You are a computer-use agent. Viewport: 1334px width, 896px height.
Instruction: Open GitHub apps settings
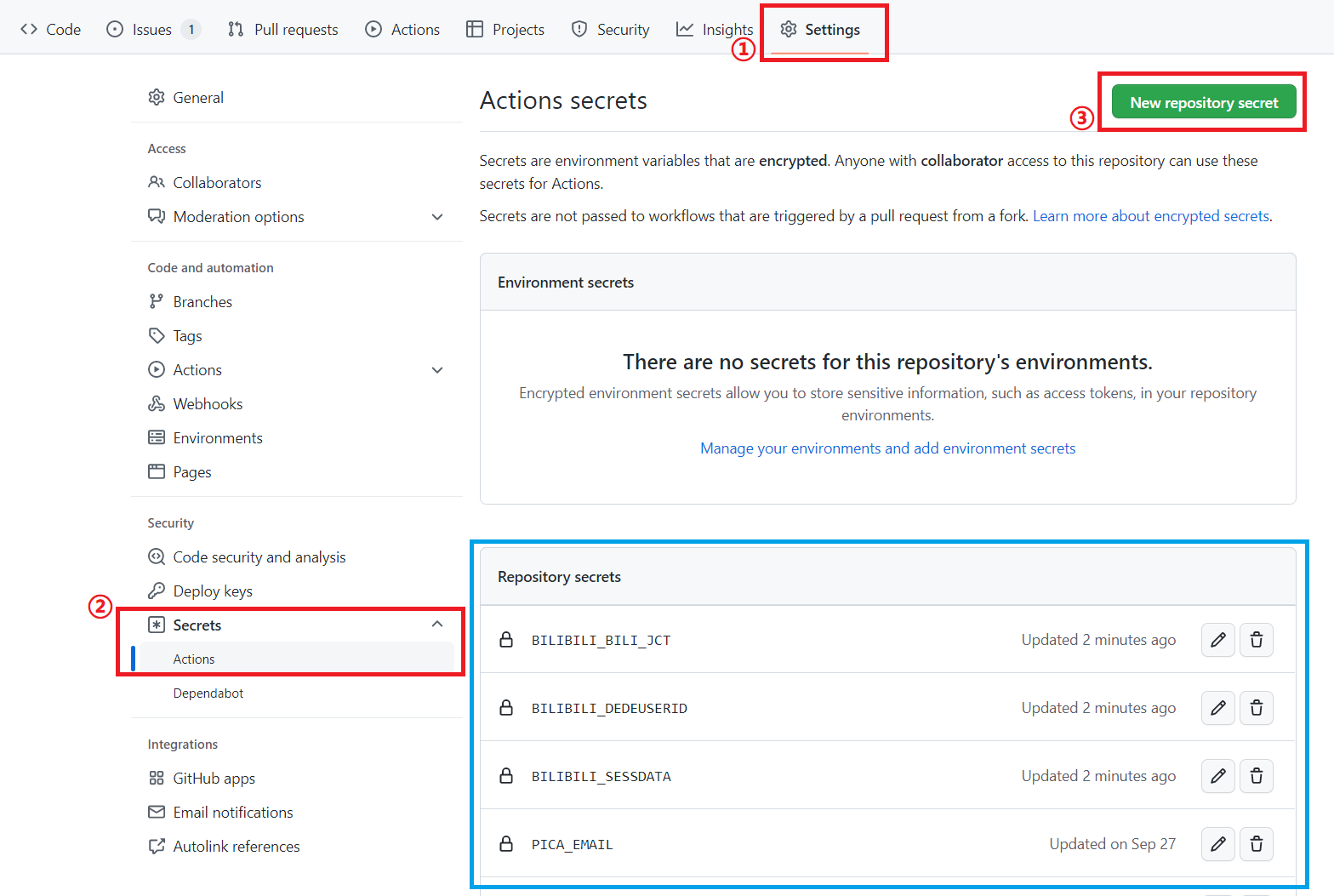pyautogui.click(x=296, y=779)
